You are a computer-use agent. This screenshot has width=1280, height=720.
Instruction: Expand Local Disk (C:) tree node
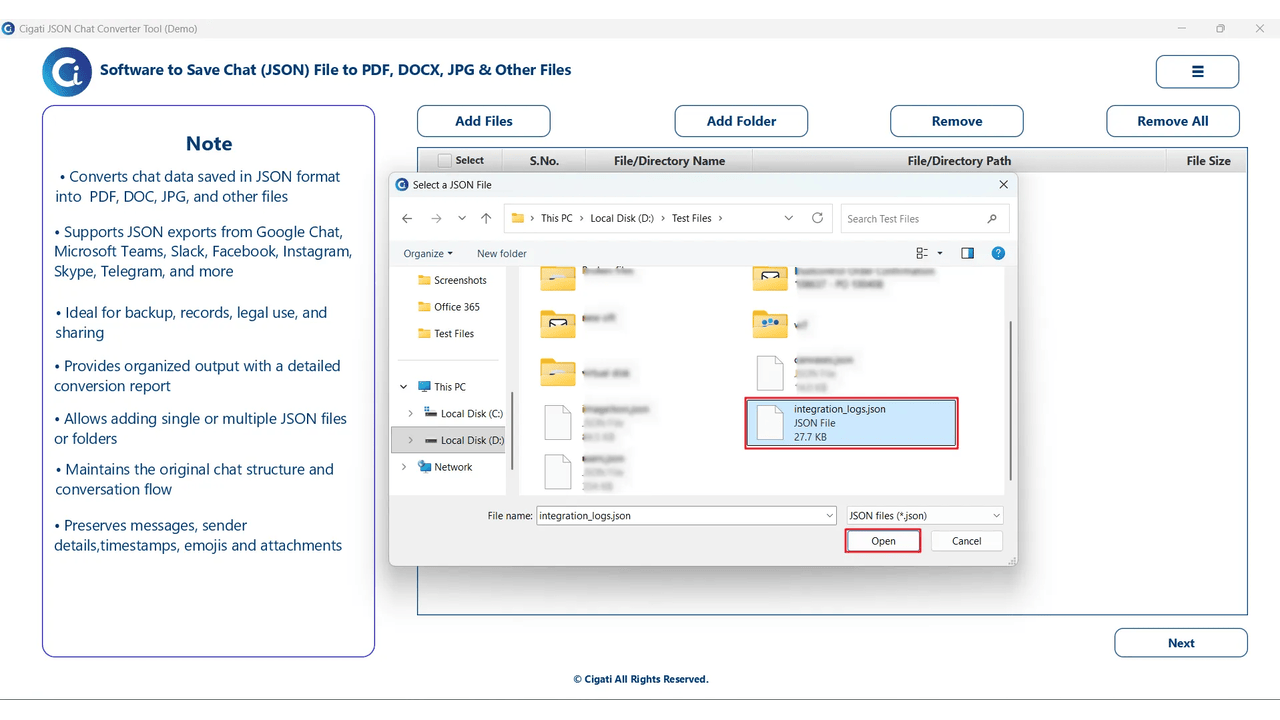click(x=410, y=413)
